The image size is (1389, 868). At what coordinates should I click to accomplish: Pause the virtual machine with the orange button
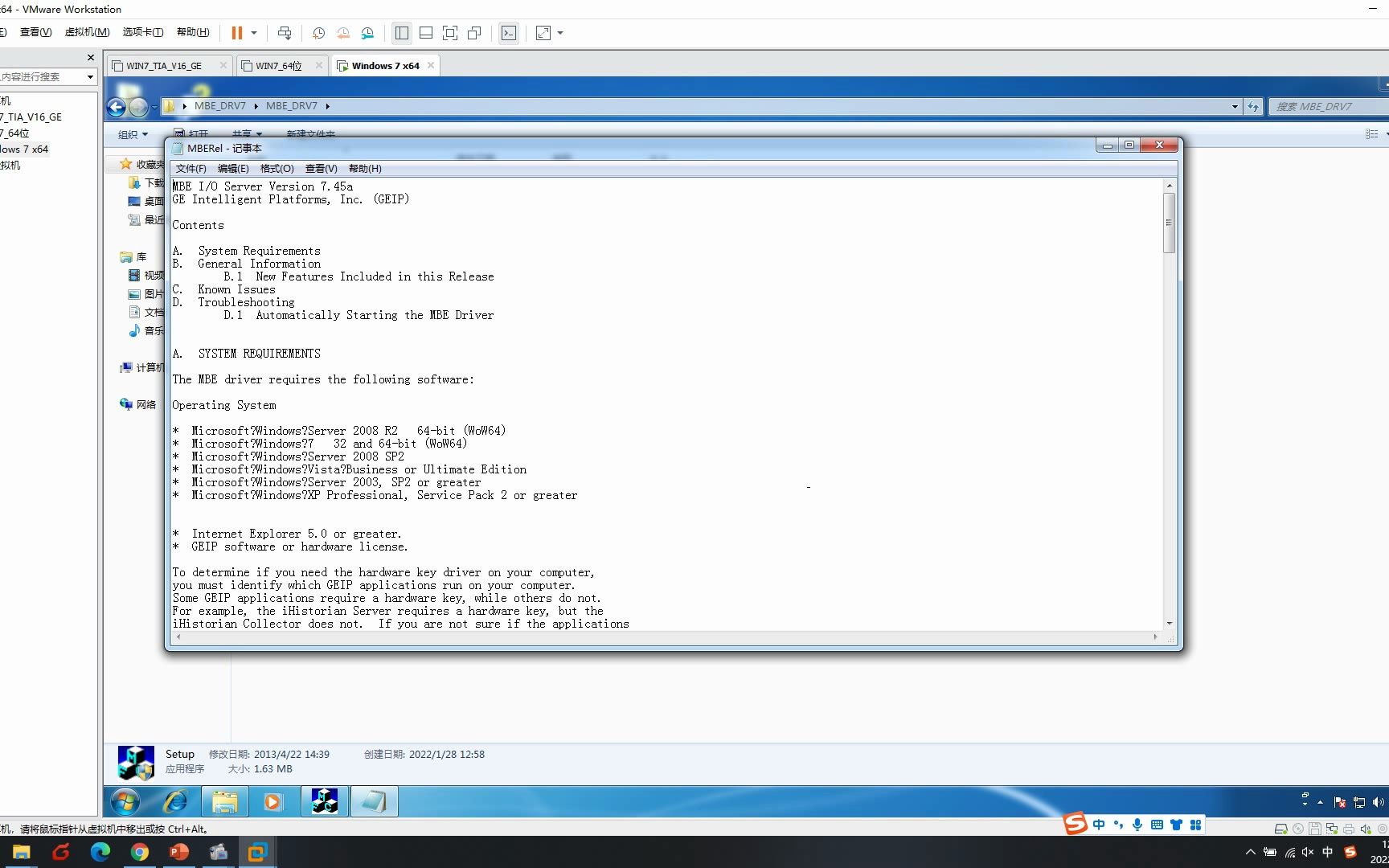tap(236, 33)
